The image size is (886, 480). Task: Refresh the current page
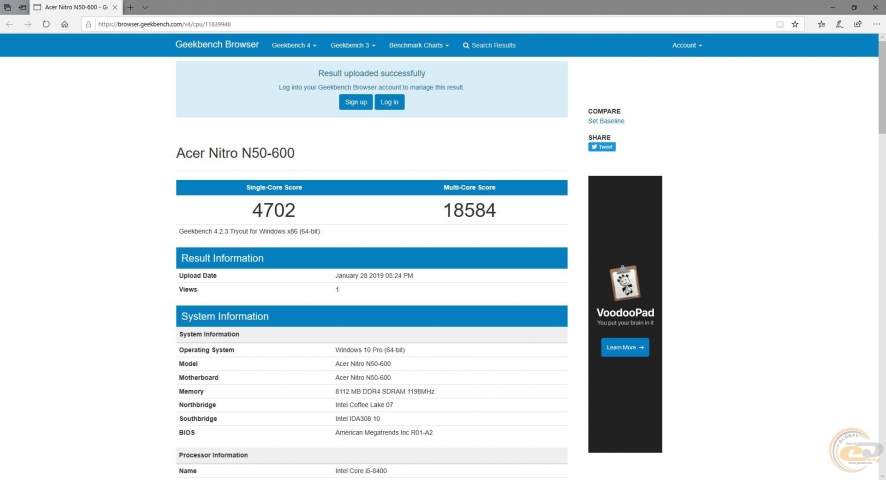click(x=46, y=24)
